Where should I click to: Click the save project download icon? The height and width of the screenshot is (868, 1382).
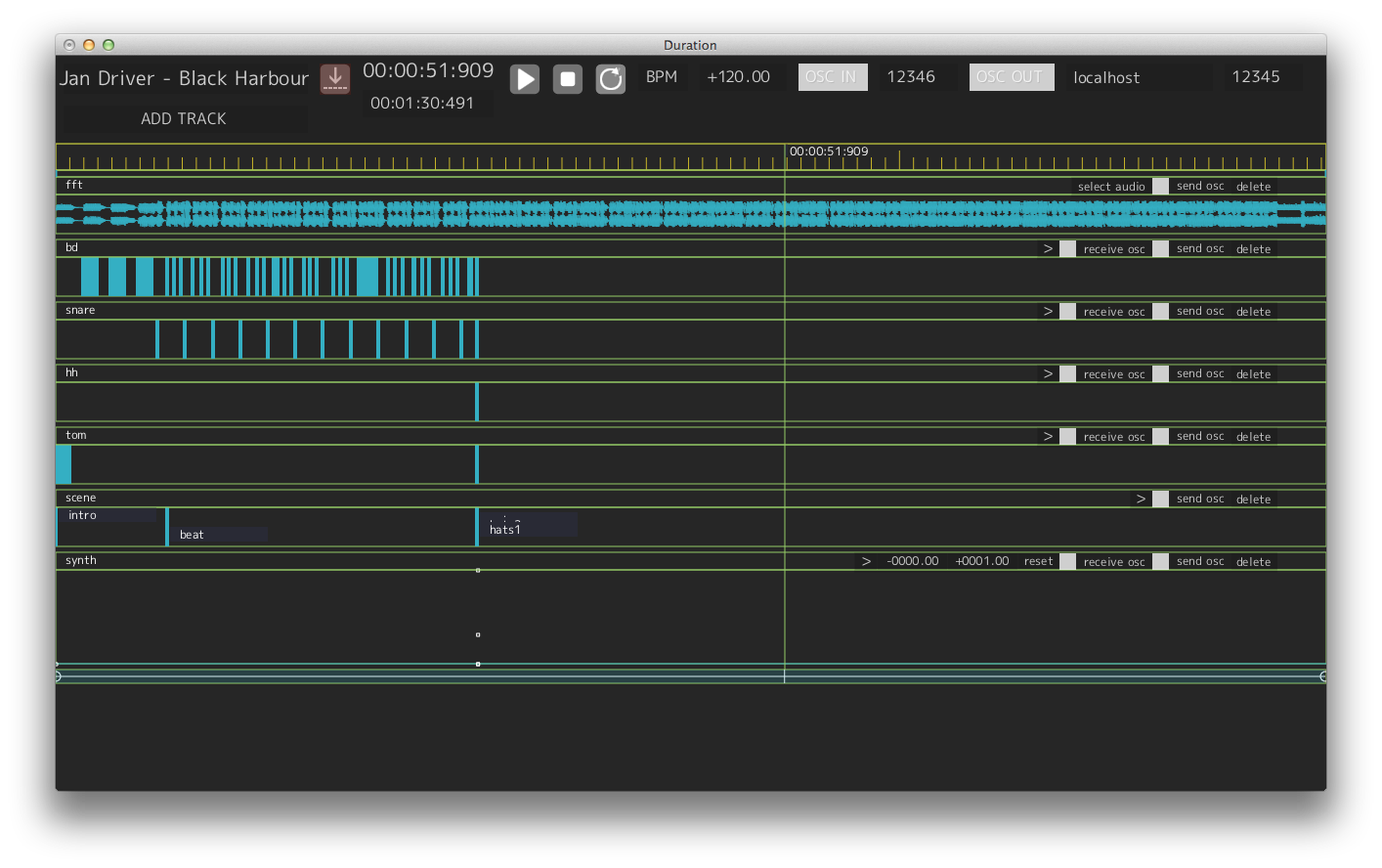point(335,78)
